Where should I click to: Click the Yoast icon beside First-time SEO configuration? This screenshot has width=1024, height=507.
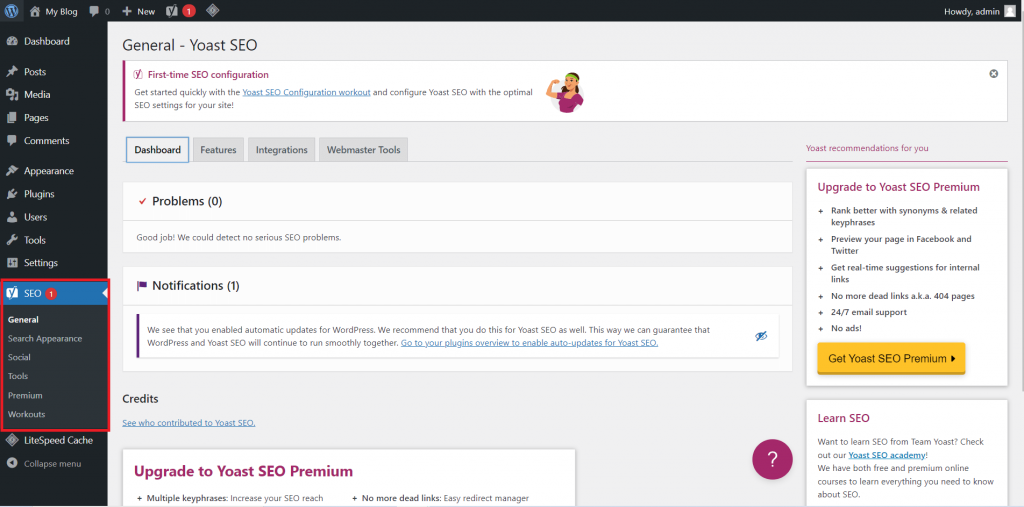tap(138, 74)
